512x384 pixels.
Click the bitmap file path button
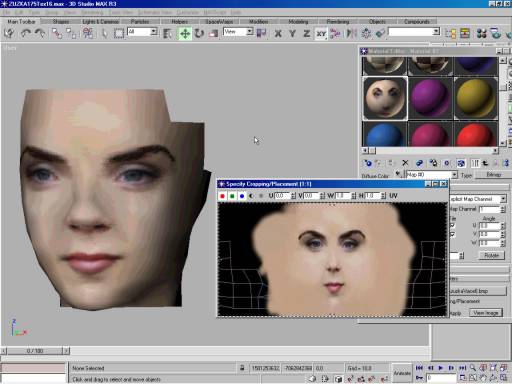click(478, 291)
